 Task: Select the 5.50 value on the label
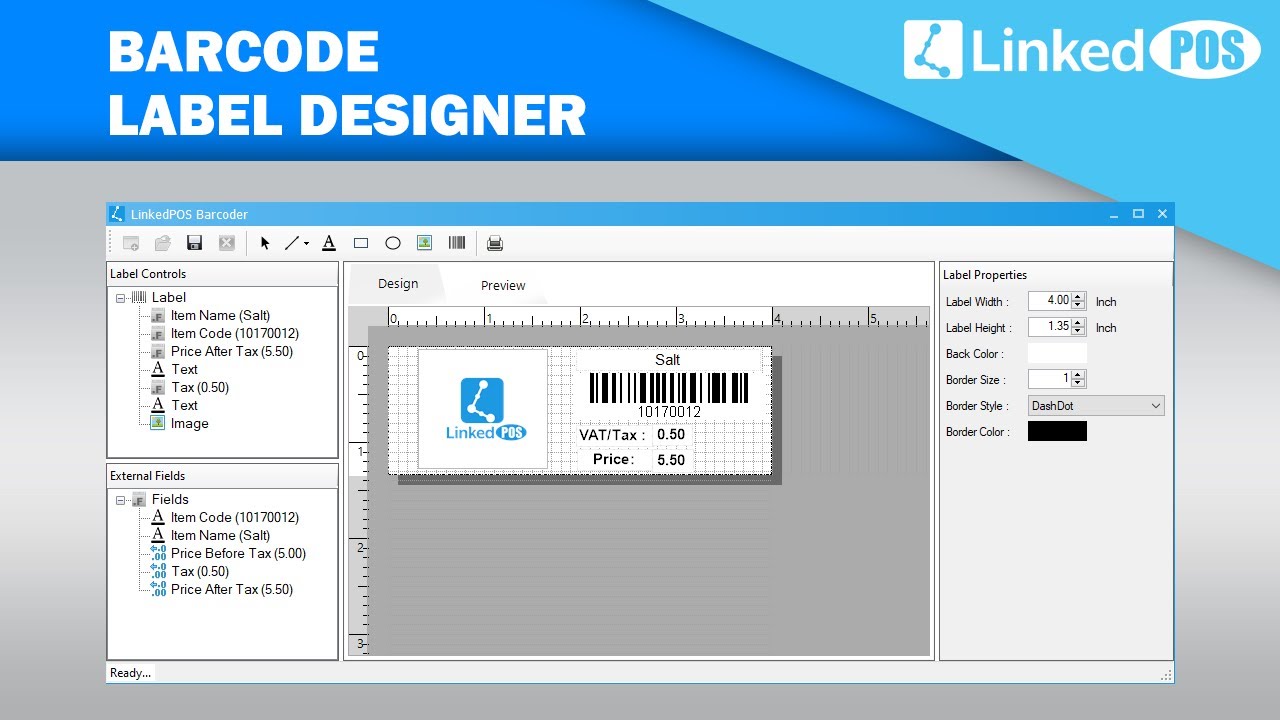(671, 460)
